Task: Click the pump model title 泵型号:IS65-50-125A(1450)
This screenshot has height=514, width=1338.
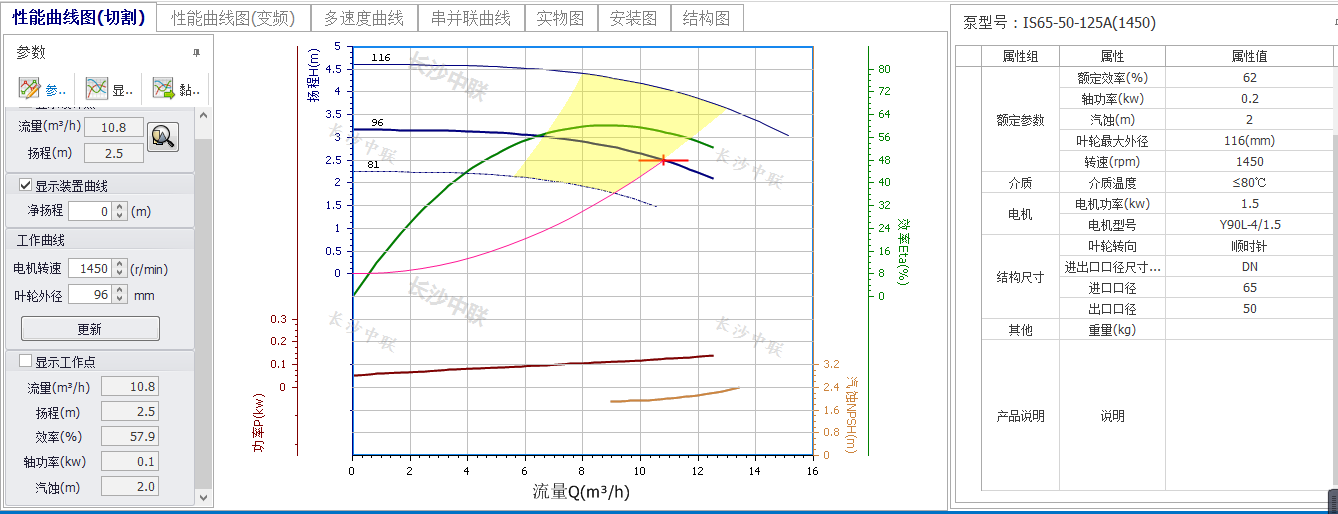Action: [x=1059, y=23]
